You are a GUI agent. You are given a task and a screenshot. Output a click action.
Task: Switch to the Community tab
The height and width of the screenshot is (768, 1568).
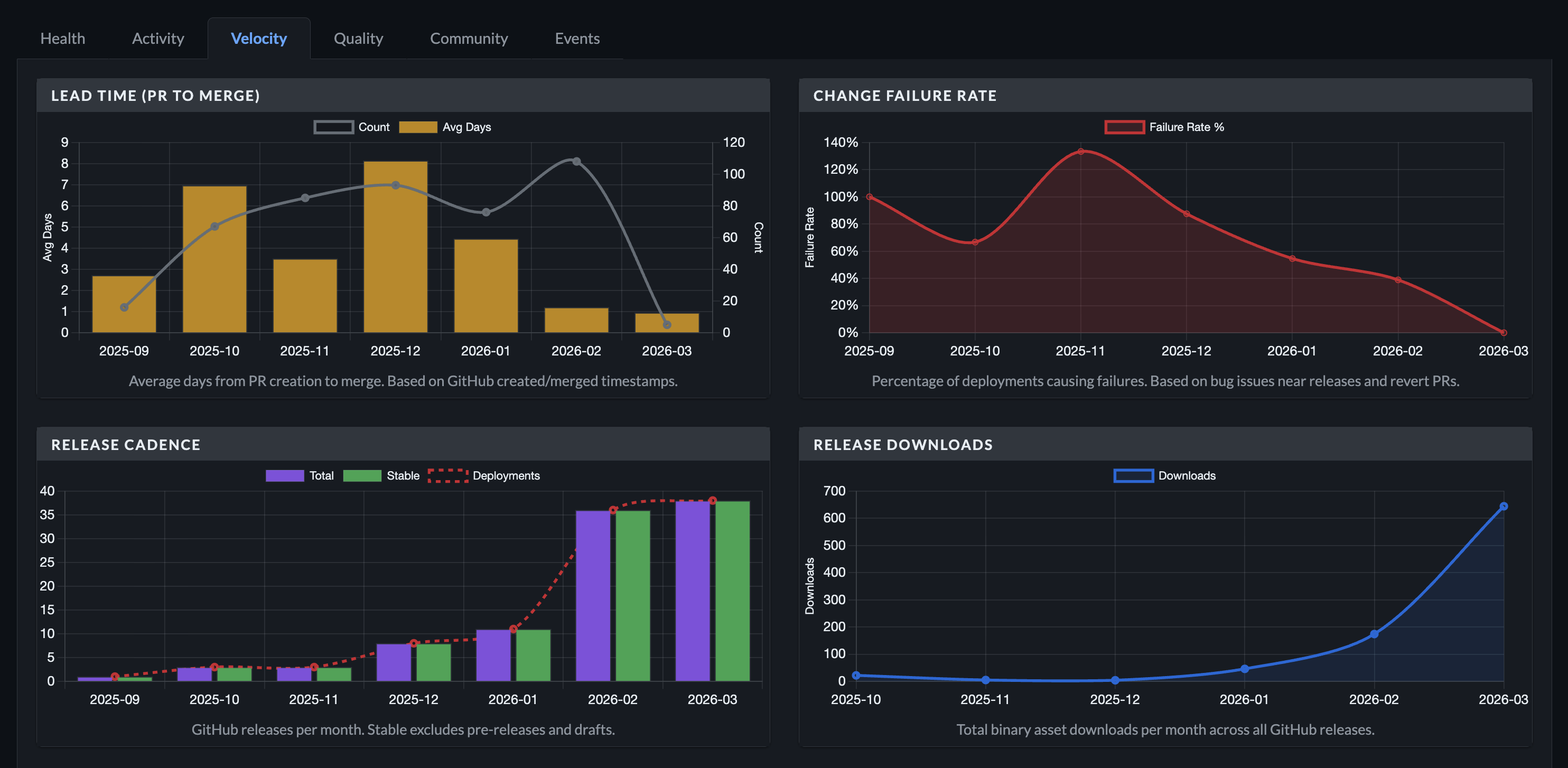coord(469,38)
